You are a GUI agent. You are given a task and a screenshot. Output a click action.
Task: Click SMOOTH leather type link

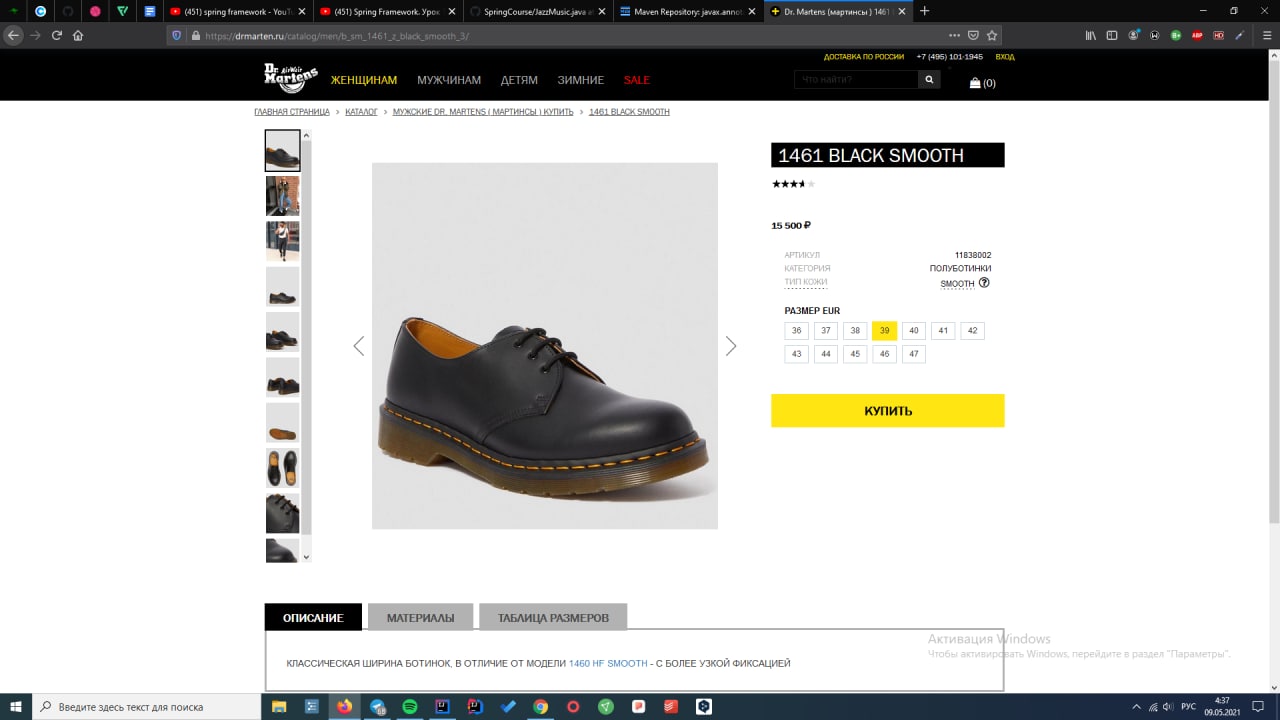click(x=957, y=284)
